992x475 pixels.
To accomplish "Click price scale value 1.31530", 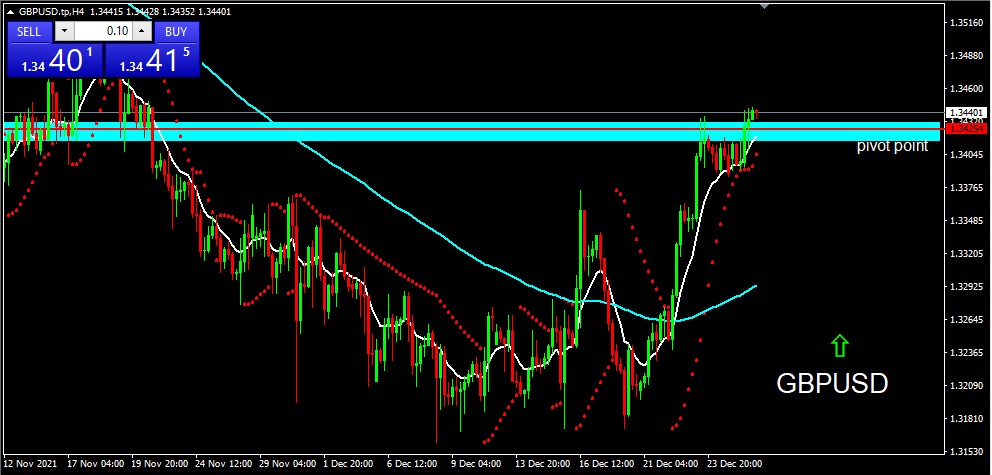I will coord(967,451).
